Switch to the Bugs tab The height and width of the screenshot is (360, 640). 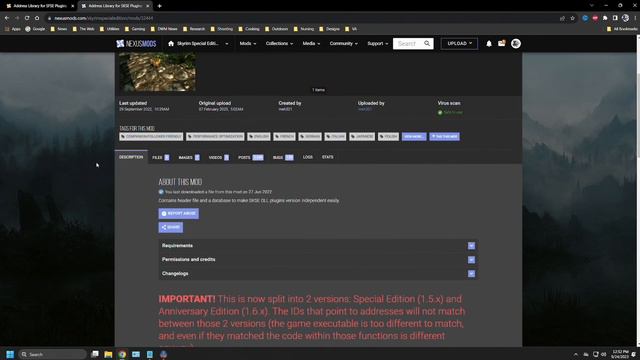(x=283, y=157)
